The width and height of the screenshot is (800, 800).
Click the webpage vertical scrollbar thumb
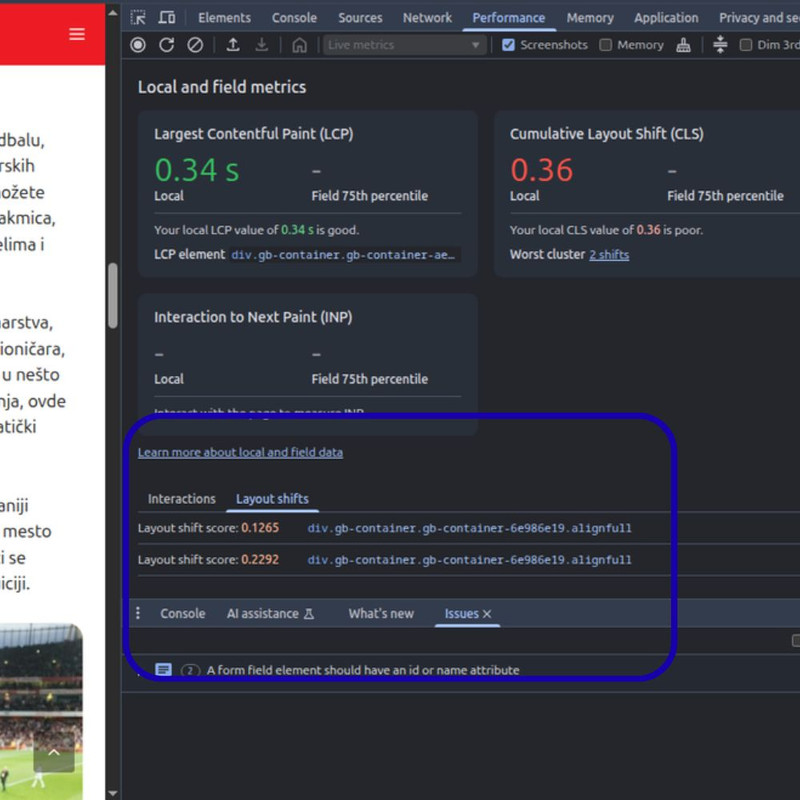[113, 295]
